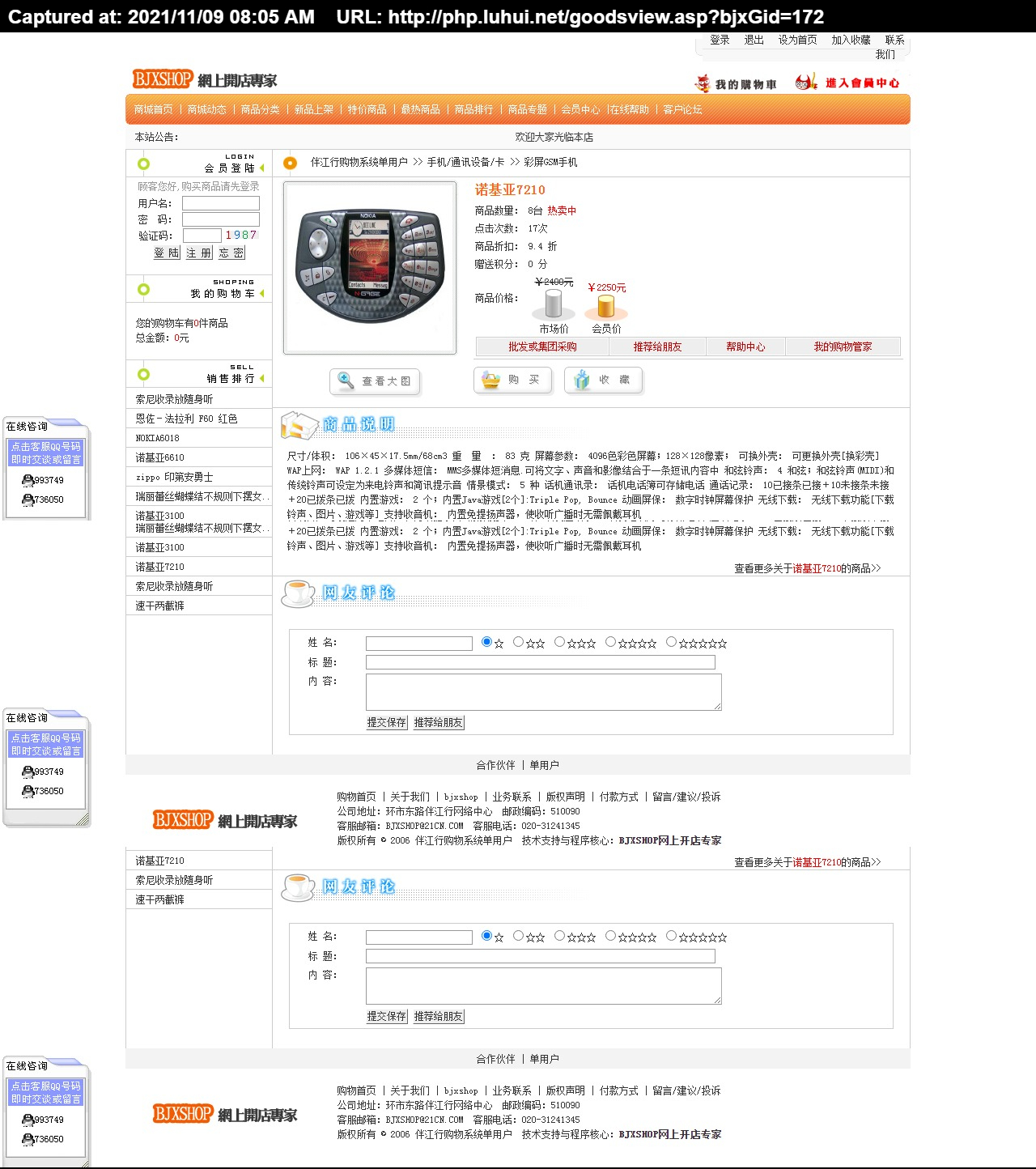The width and height of the screenshot is (1036, 1169).
Task: Open 客户论坛 in the navigation bar
Action: 683,110
